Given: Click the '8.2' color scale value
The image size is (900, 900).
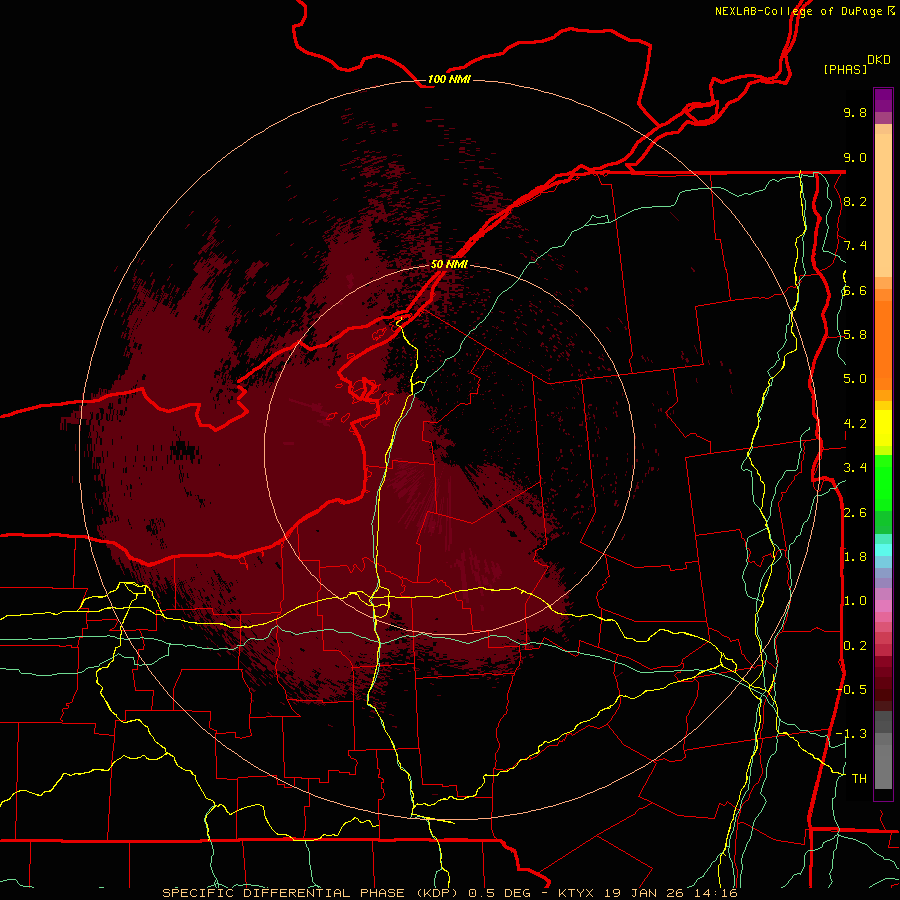Looking at the screenshot, I should 855,201.
